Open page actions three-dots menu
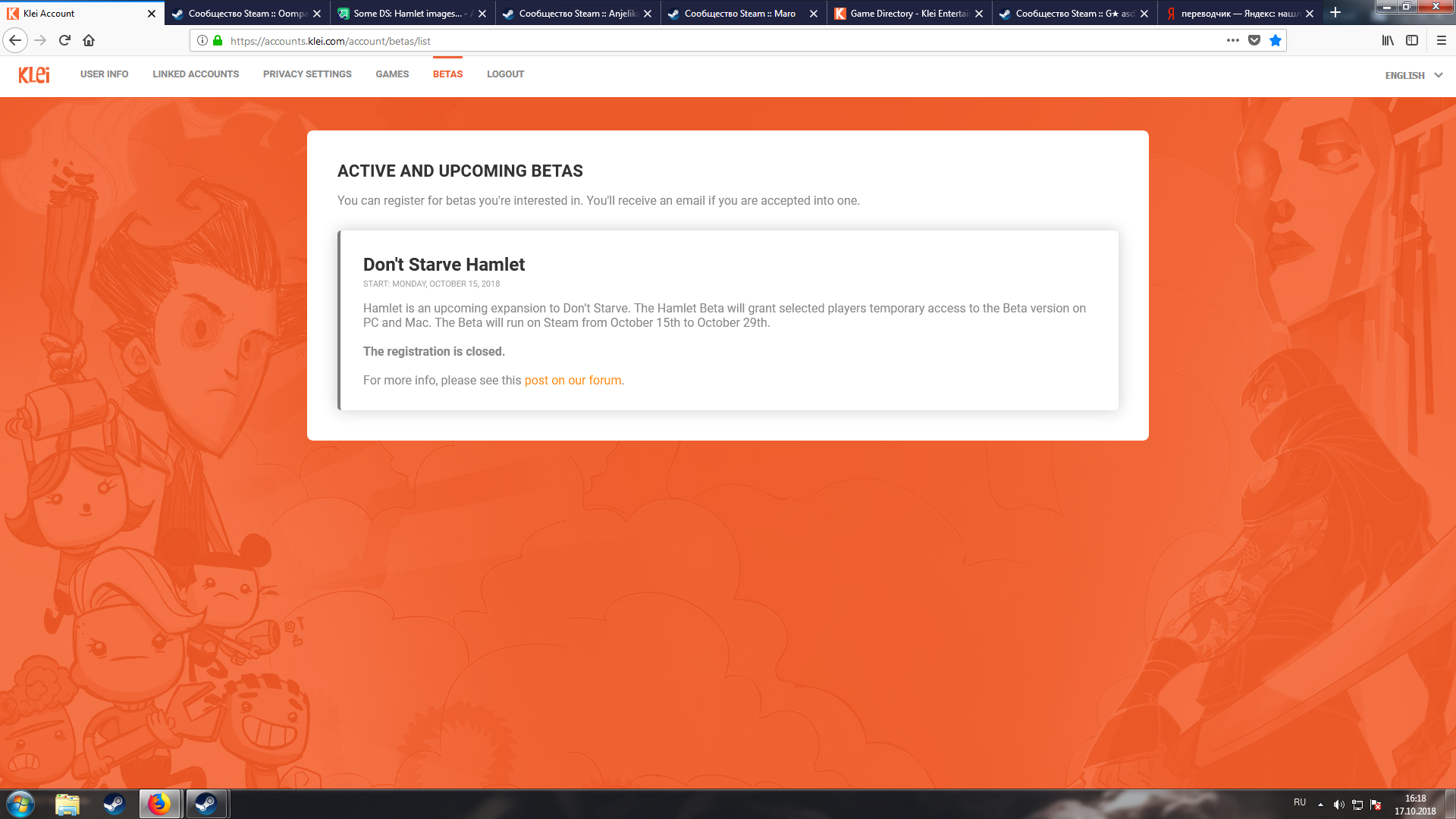This screenshot has width=1456, height=819. point(1233,40)
